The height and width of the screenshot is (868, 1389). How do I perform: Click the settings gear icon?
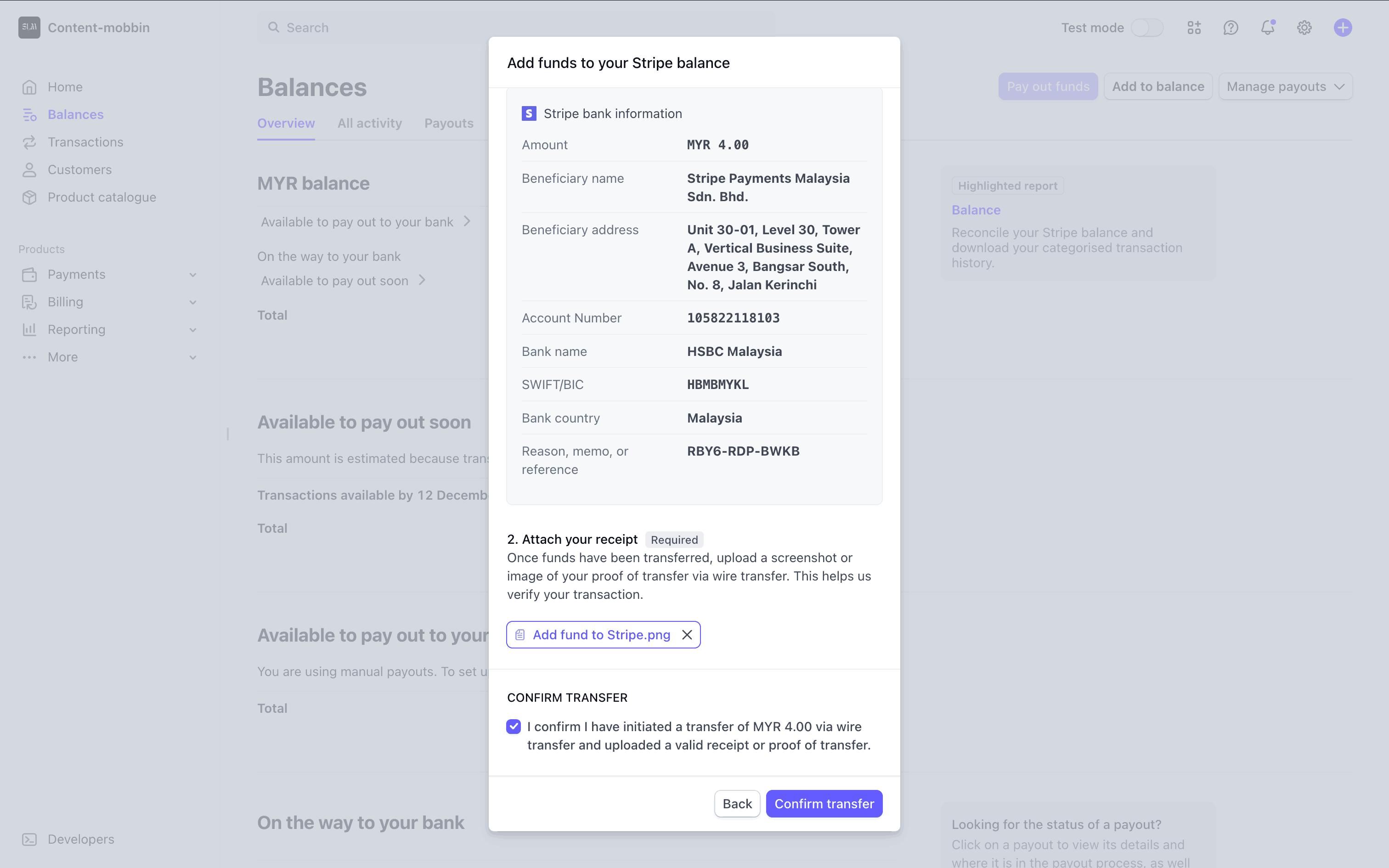[x=1304, y=28]
